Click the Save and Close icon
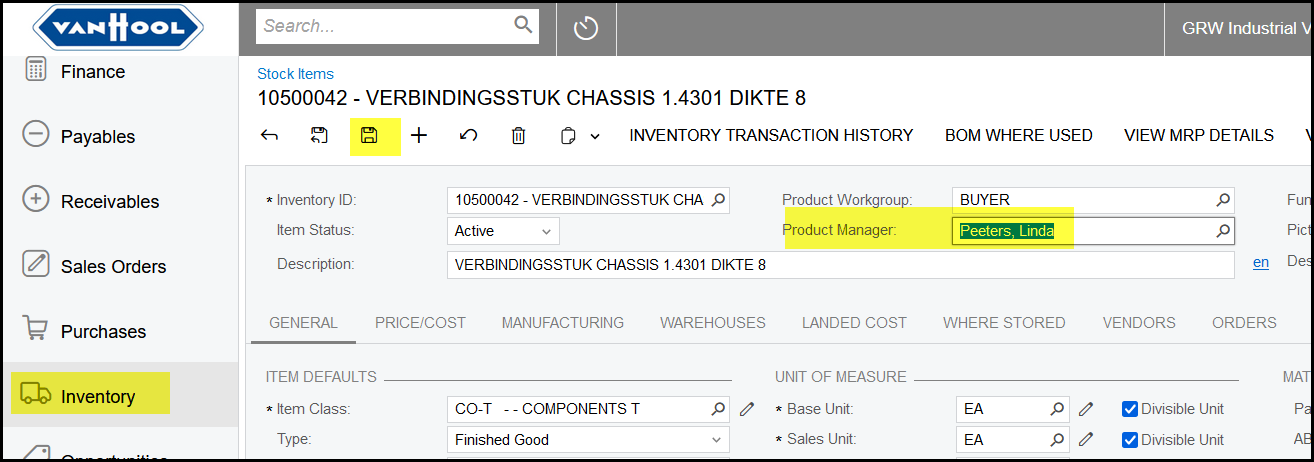Screen dimensions: 1314x462 pos(319,136)
